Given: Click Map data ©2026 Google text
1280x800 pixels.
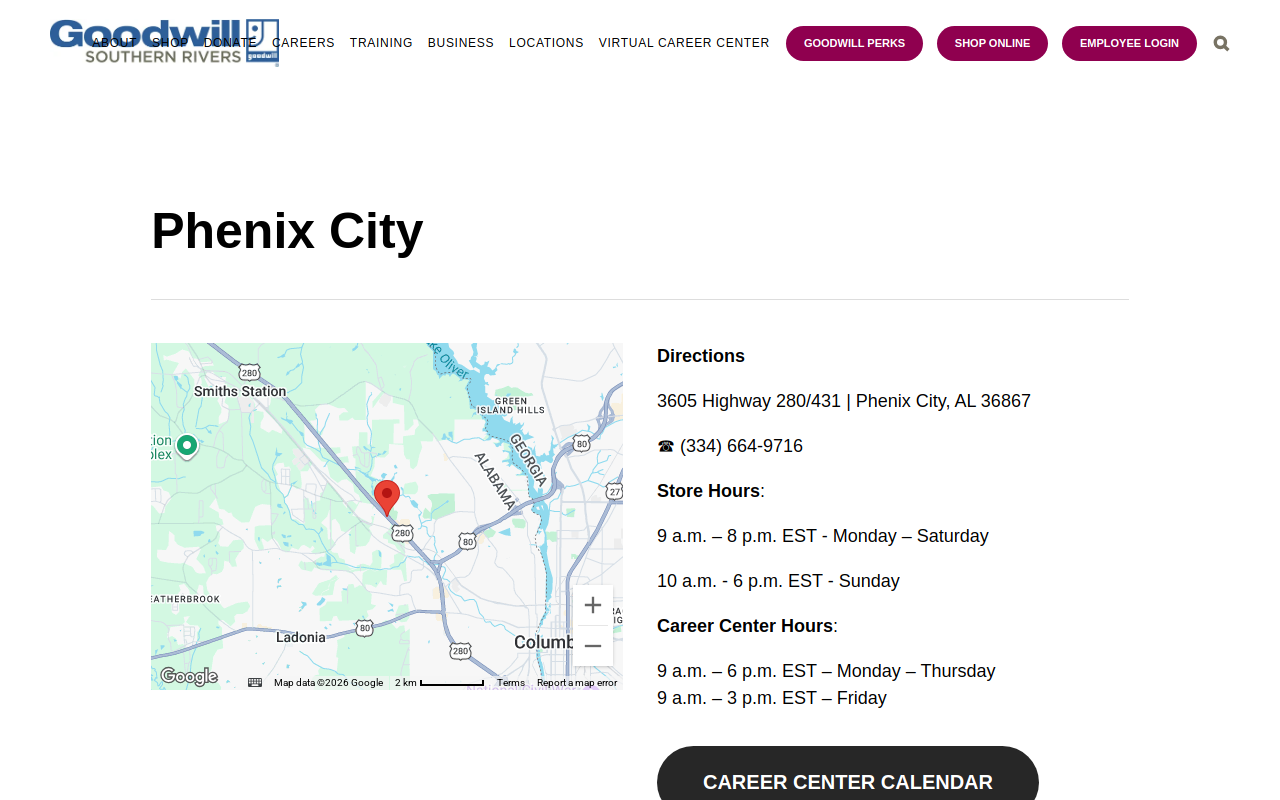Looking at the screenshot, I should 328,683.
